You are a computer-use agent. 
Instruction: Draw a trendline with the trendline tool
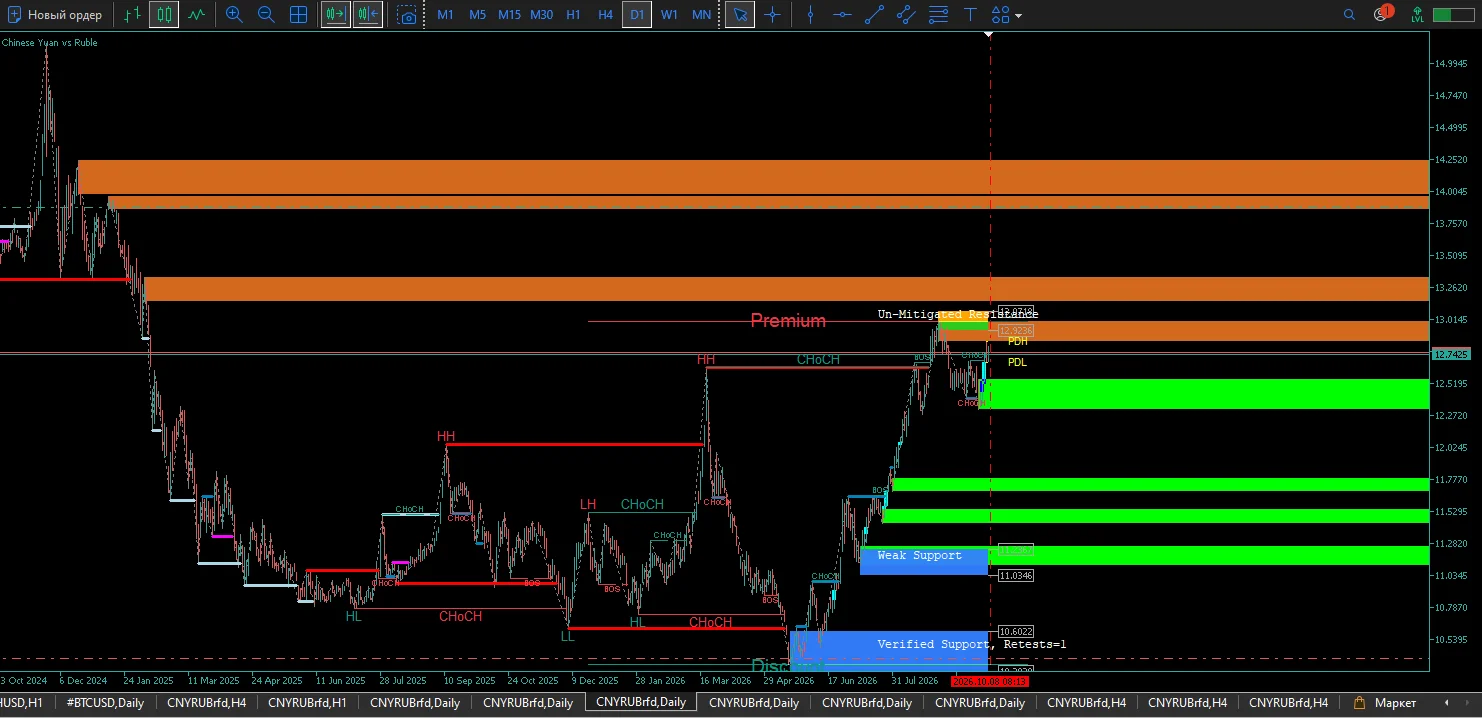874,15
